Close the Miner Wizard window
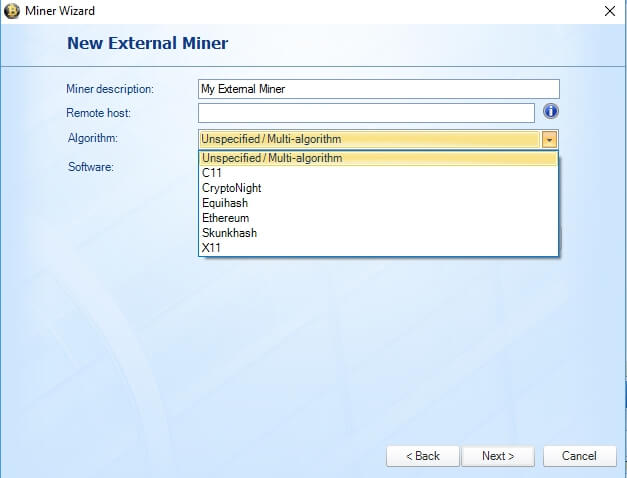This screenshot has height=478, width=627. [610, 11]
